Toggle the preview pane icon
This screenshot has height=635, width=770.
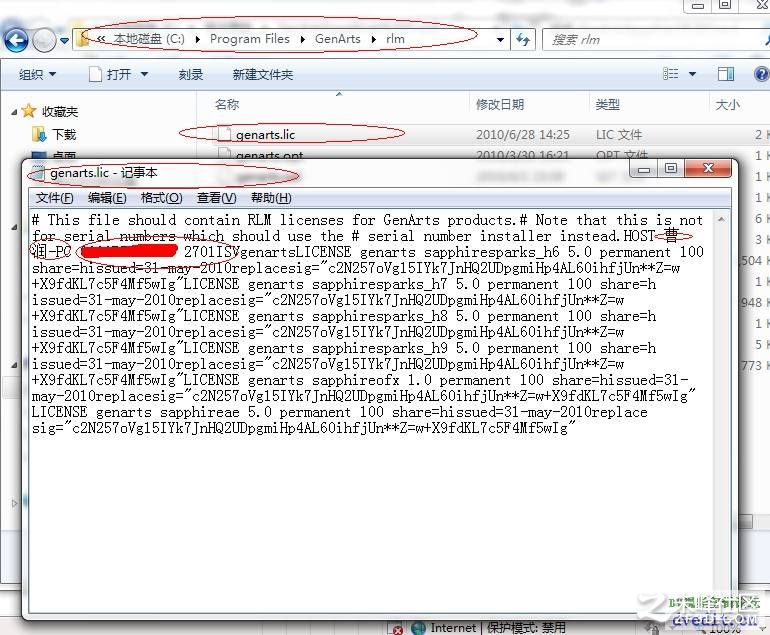tap(725, 74)
